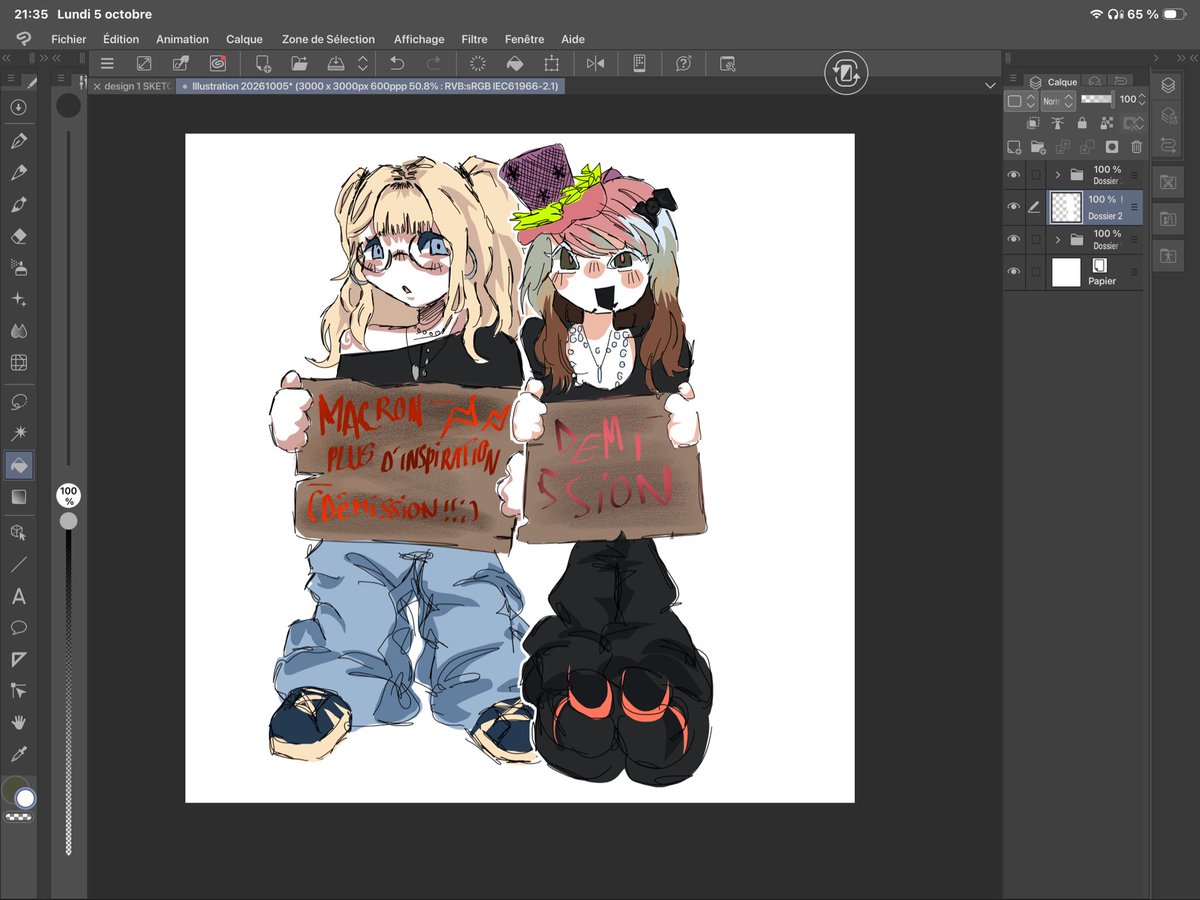Screen dimensions: 1200x900
Task: Select the Gradient tool
Action: (18, 497)
